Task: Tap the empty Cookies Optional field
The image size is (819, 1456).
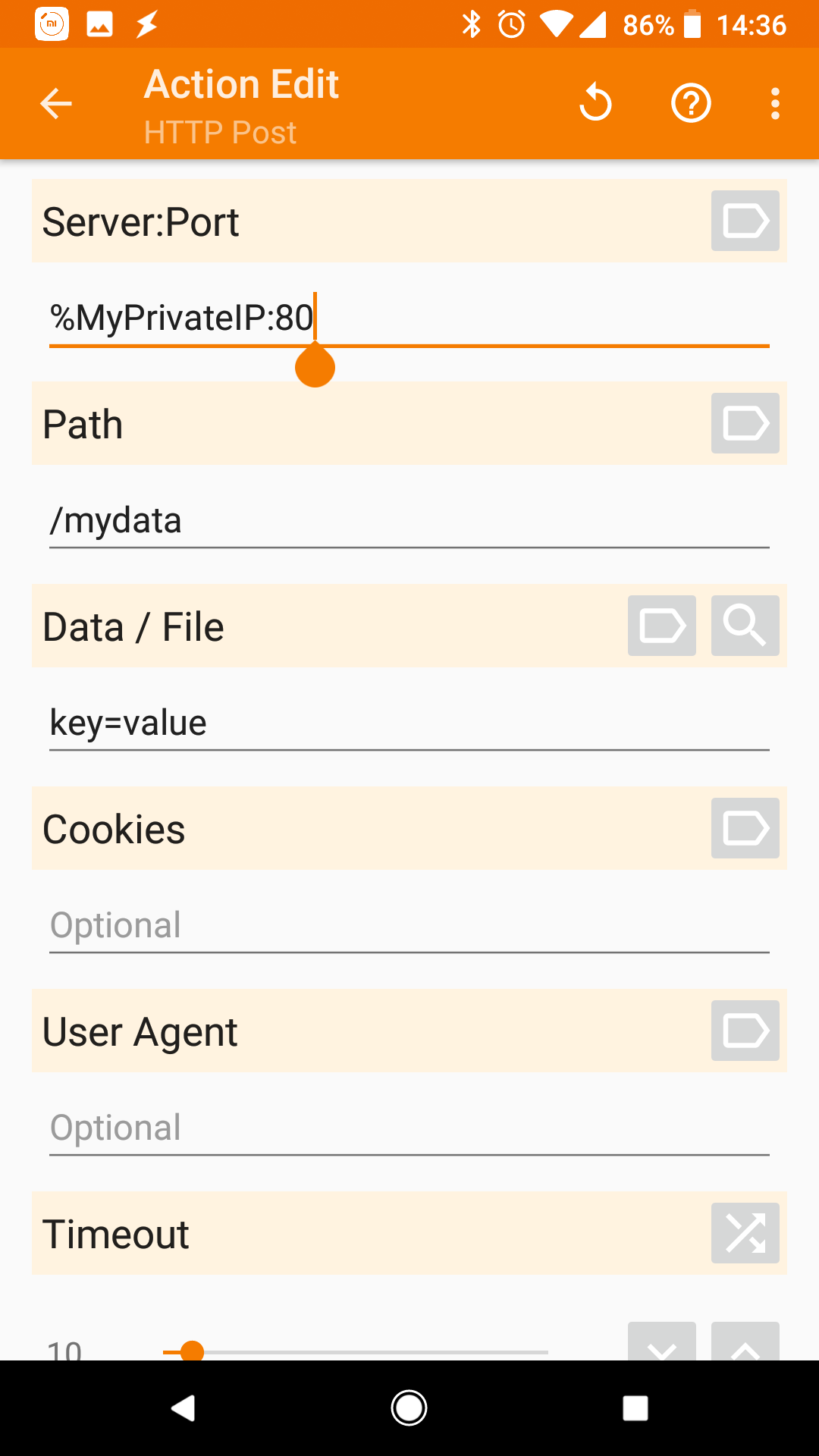Action: click(x=409, y=925)
